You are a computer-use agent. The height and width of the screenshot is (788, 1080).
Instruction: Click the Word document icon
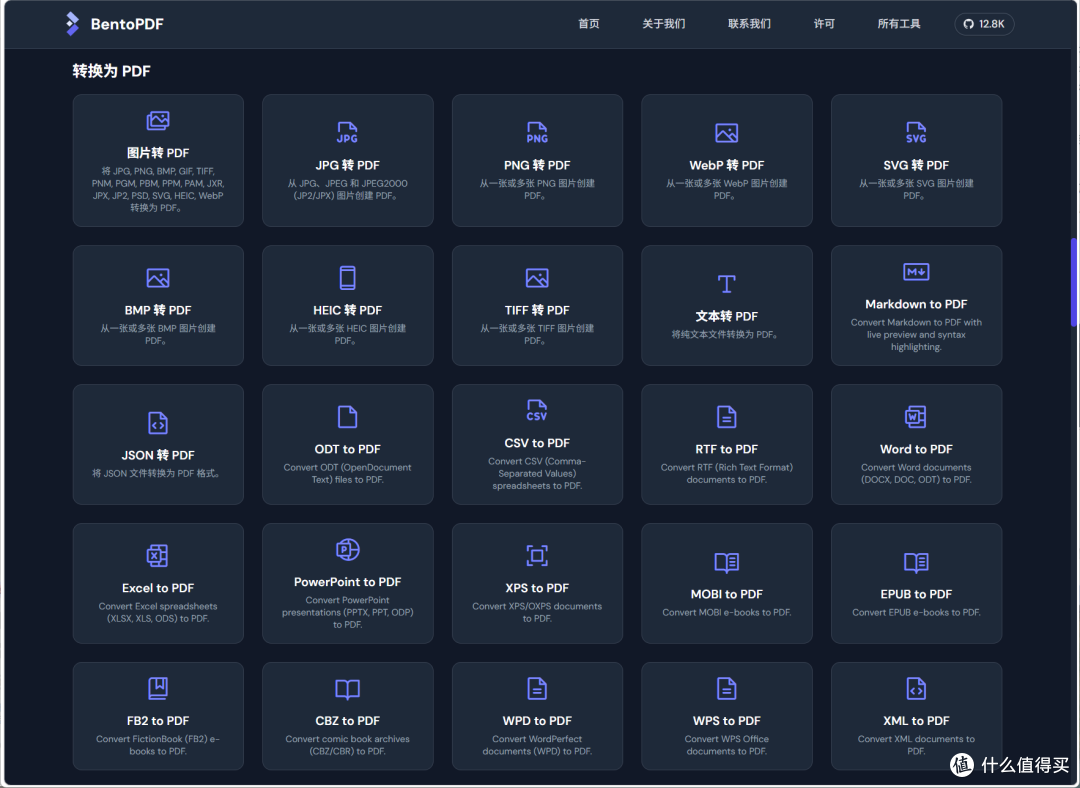[x=916, y=417]
